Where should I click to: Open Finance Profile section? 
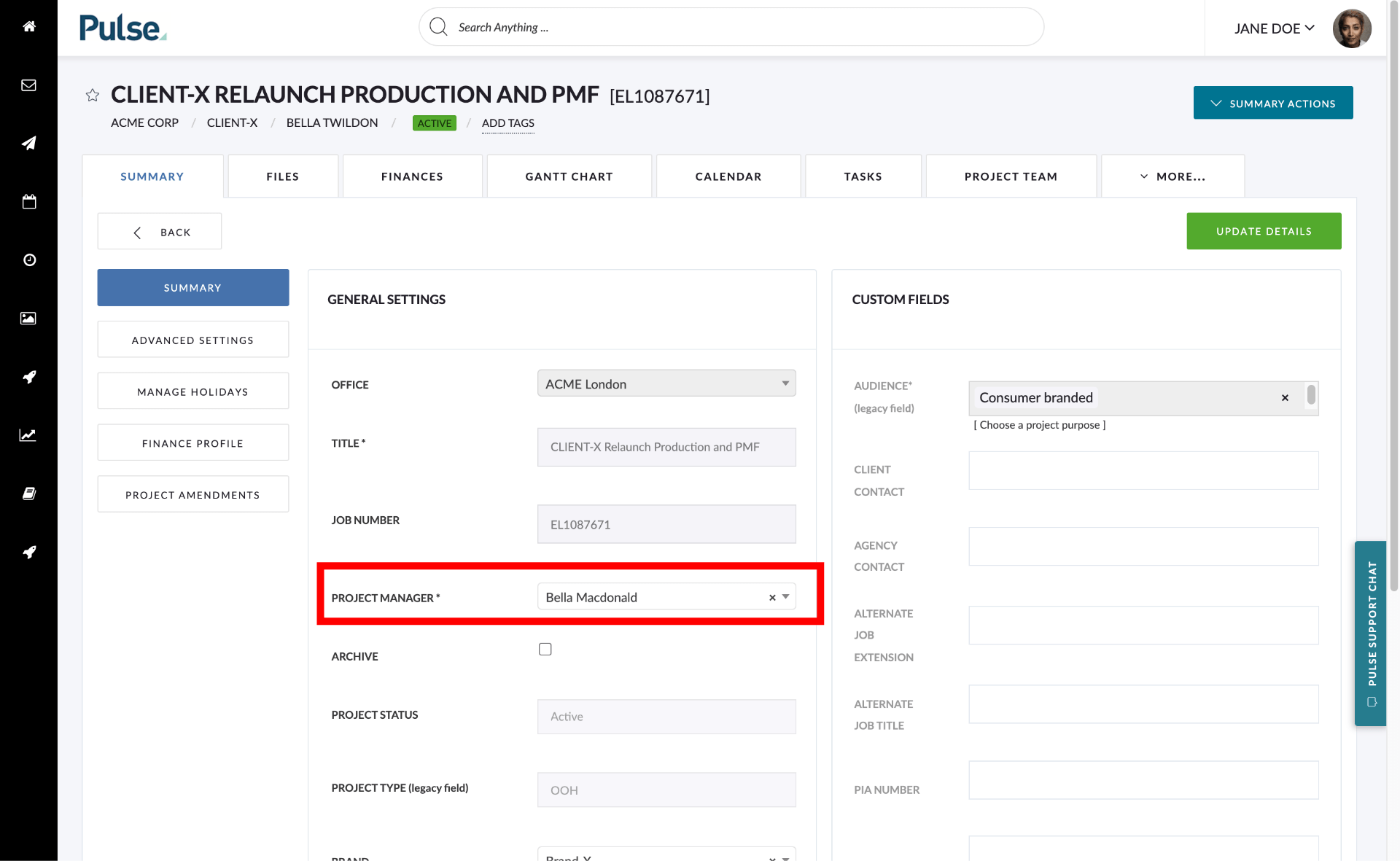pos(193,443)
